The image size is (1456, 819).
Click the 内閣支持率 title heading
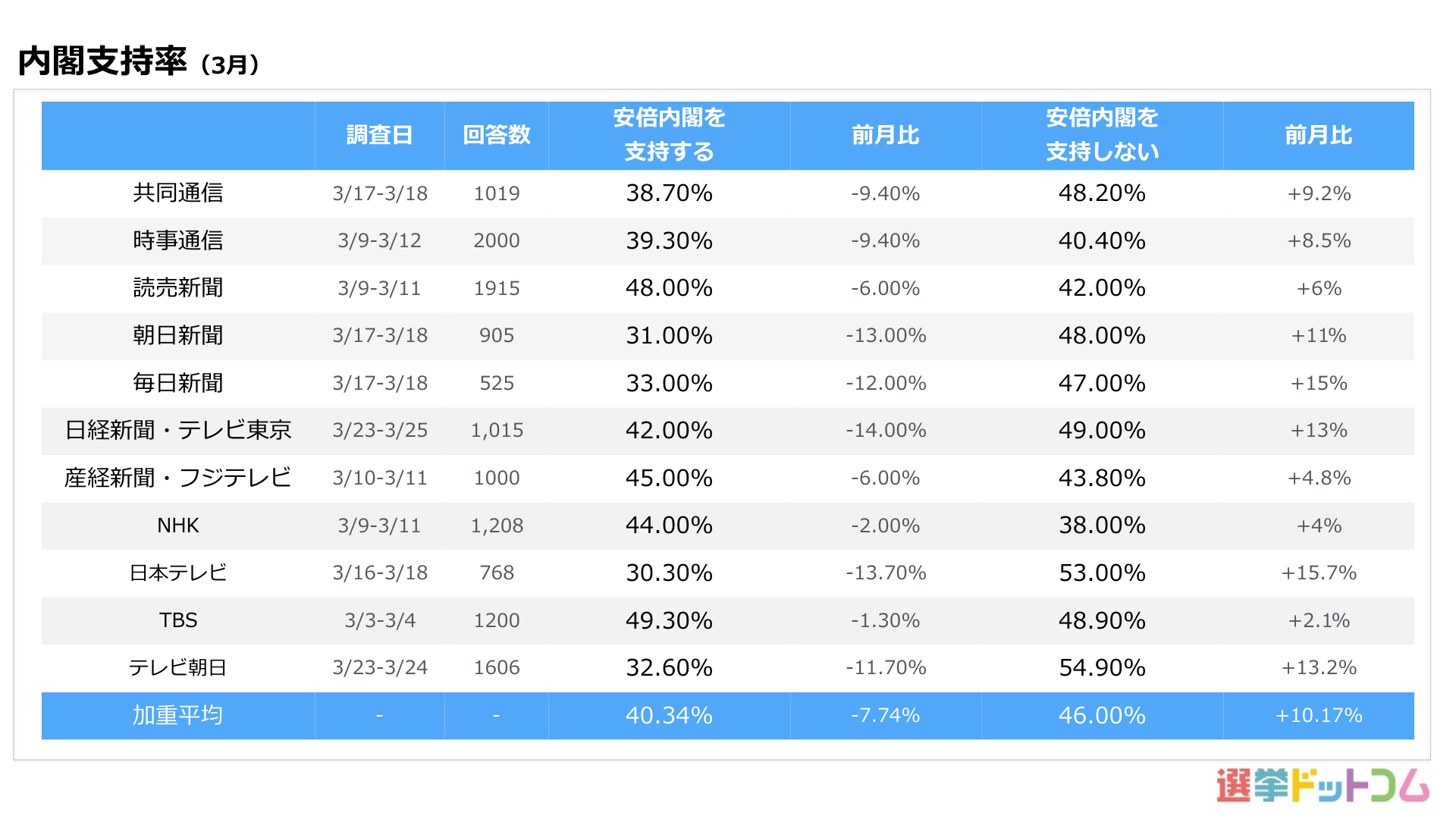coord(102,61)
